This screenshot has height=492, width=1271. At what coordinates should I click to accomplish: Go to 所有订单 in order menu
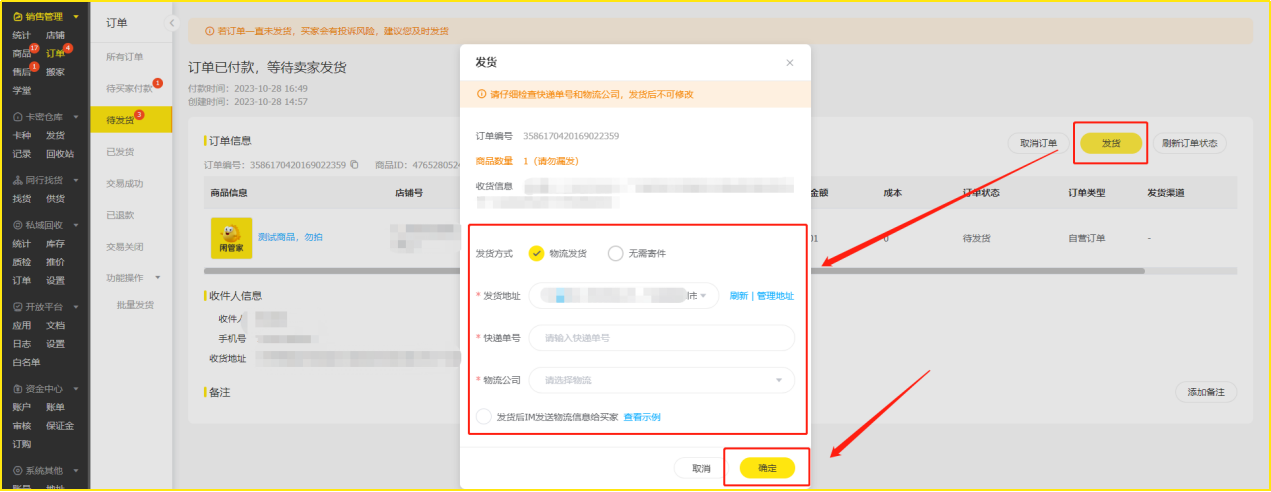click(125, 57)
